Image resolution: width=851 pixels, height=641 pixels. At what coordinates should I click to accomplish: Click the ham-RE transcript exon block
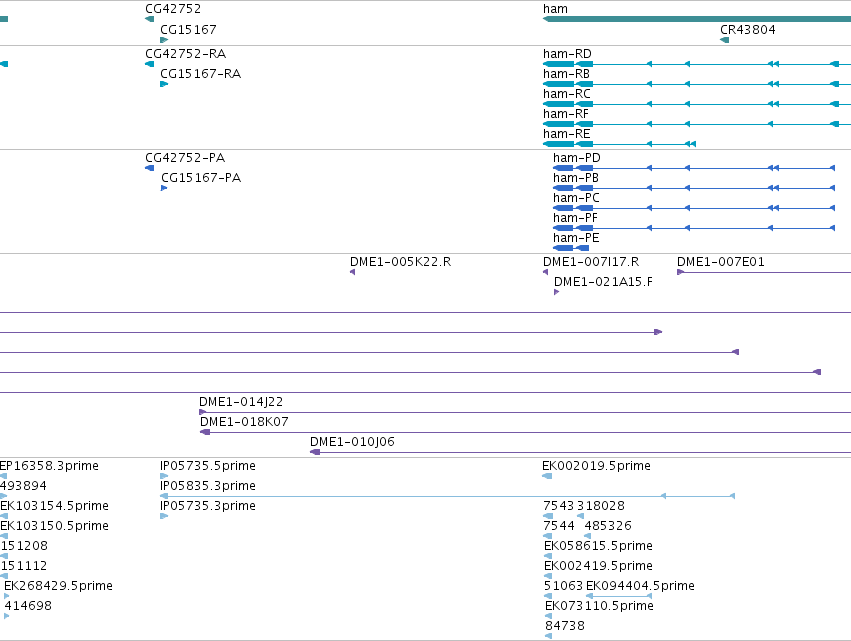(558, 144)
